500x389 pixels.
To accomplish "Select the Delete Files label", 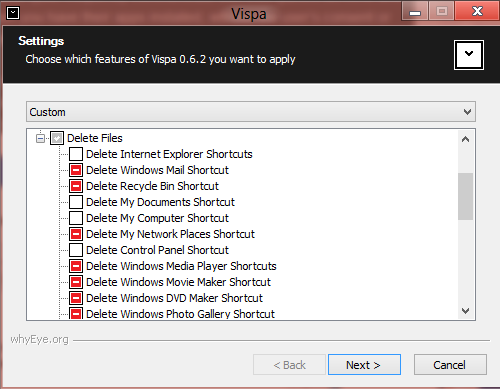I will coord(95,138).
